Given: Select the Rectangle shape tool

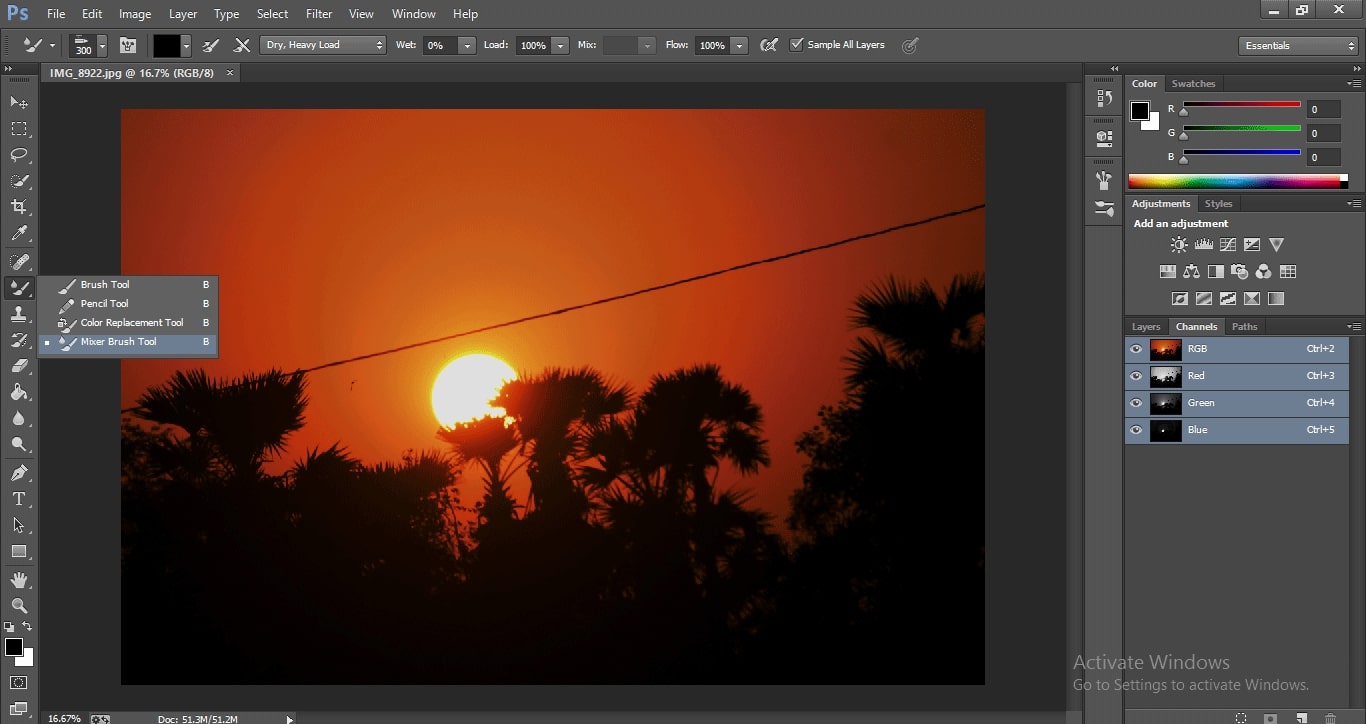Looking at the screenshot, I should tap(19, 551).
